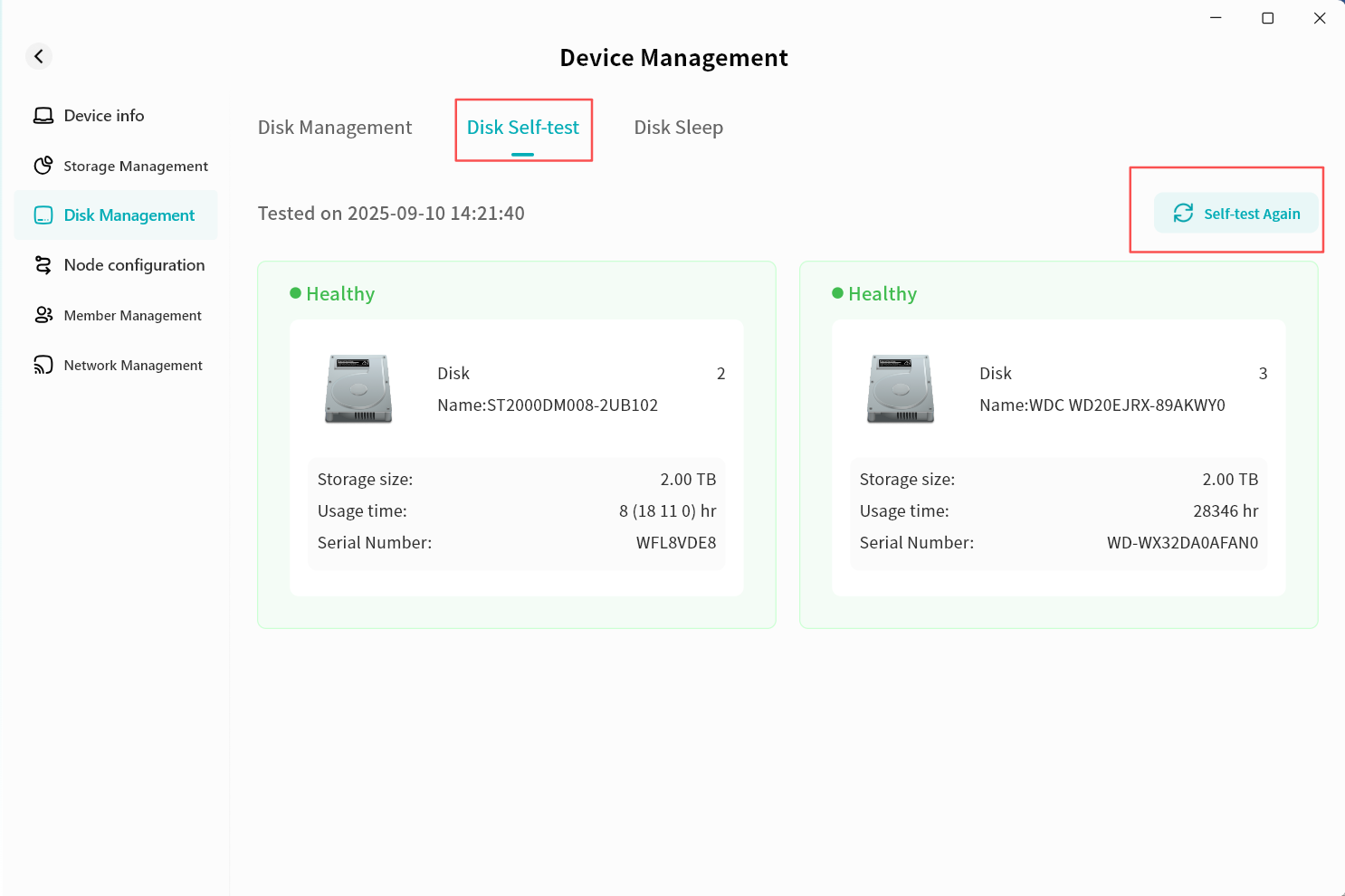The width and height of the screenshot is (1345, 896).
Task: Click the Storage Management pie chart icon
Action: tap(43, 166)
